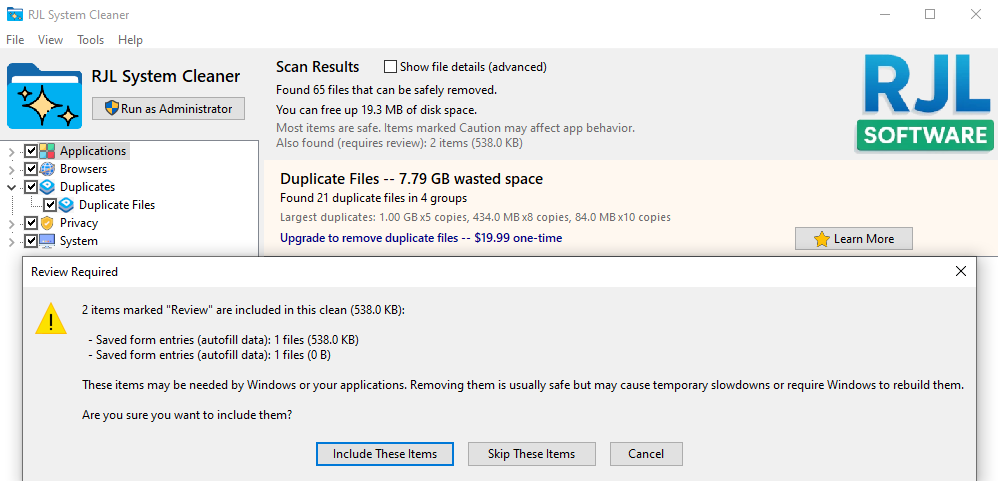Click Run as Administrator button
This screenshot has width=998, height=481.
(168, 109)
